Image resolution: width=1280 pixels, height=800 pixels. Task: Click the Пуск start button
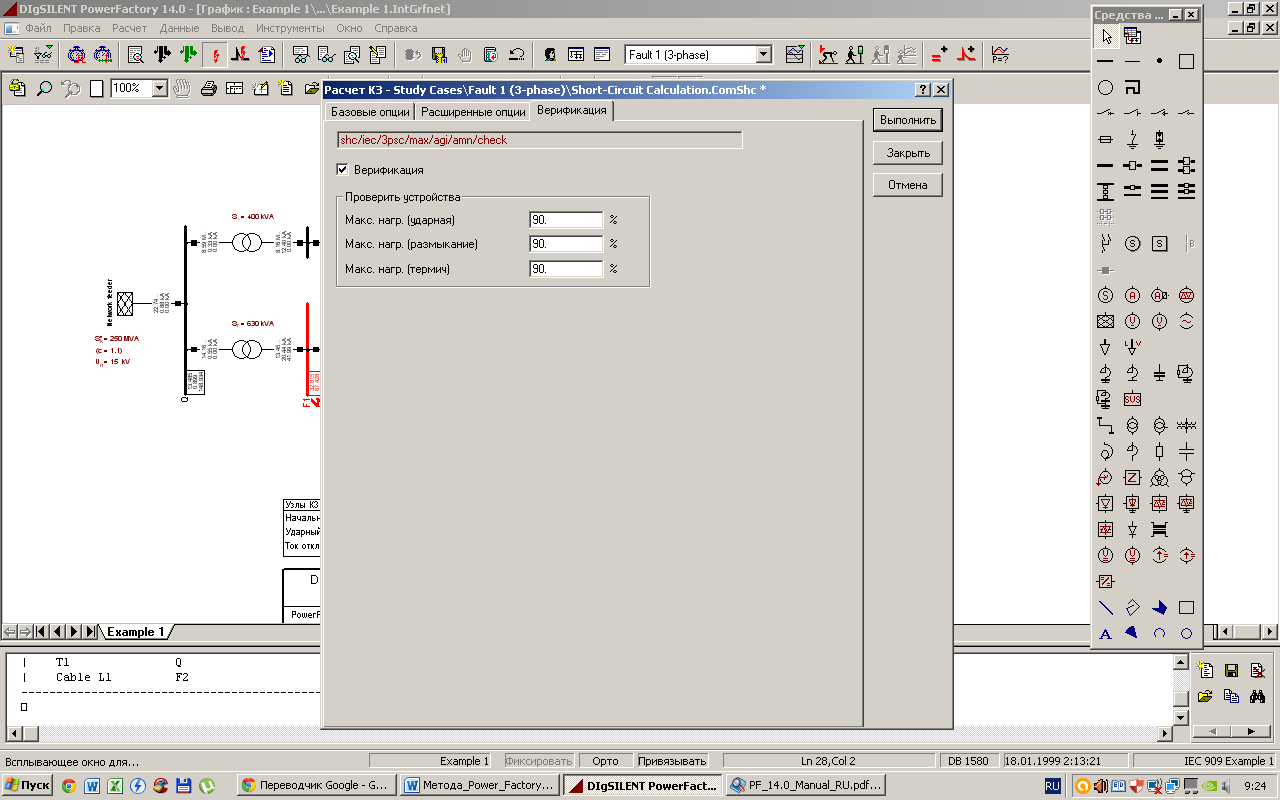[27, 786]
